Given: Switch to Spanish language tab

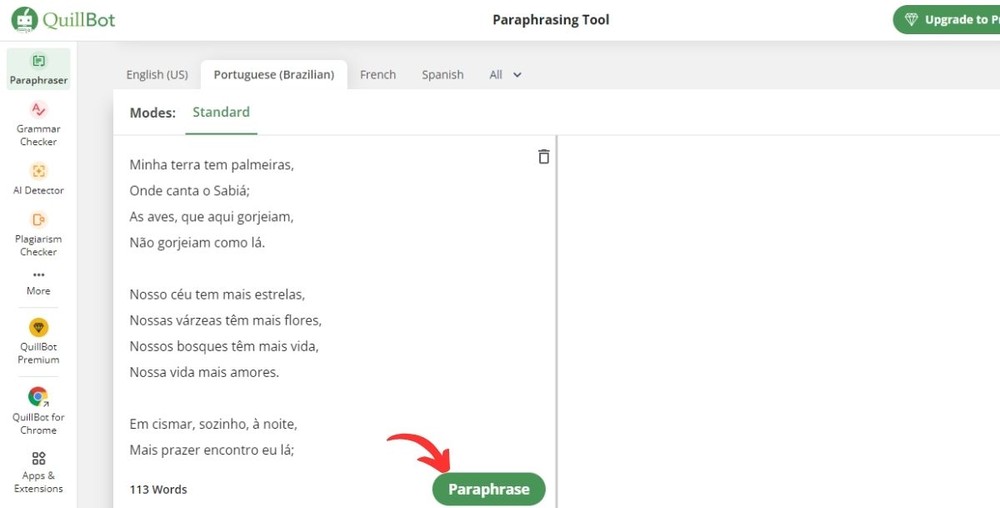Looking at the screenshot, I should 442,75.
